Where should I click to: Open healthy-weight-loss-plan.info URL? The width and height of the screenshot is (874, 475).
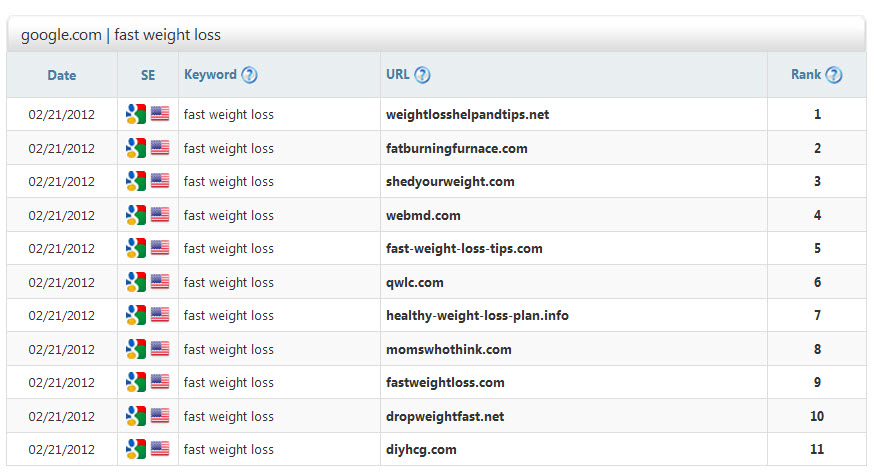[477, 316]
